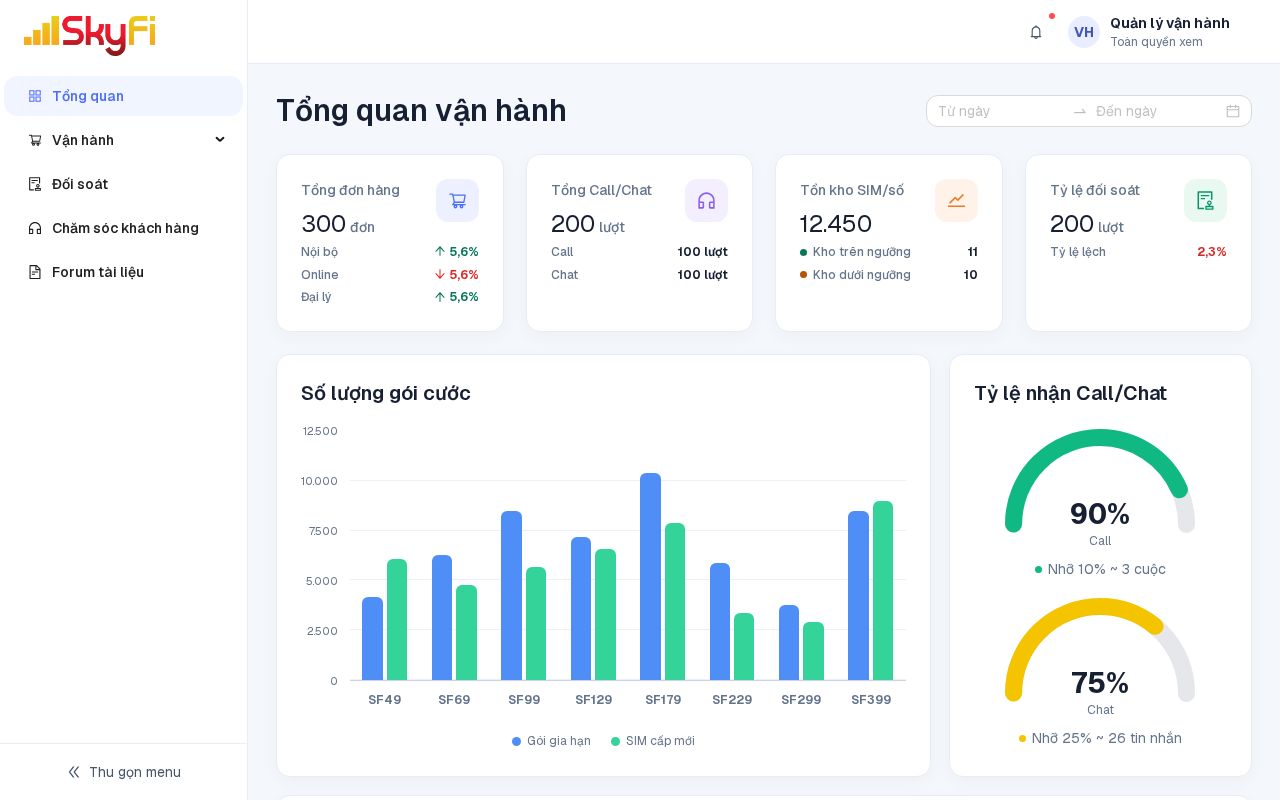Screen dimensions: 1280x800
Task: Click the Quản lý vận hành profile name
Action: tap(1170, 23)
